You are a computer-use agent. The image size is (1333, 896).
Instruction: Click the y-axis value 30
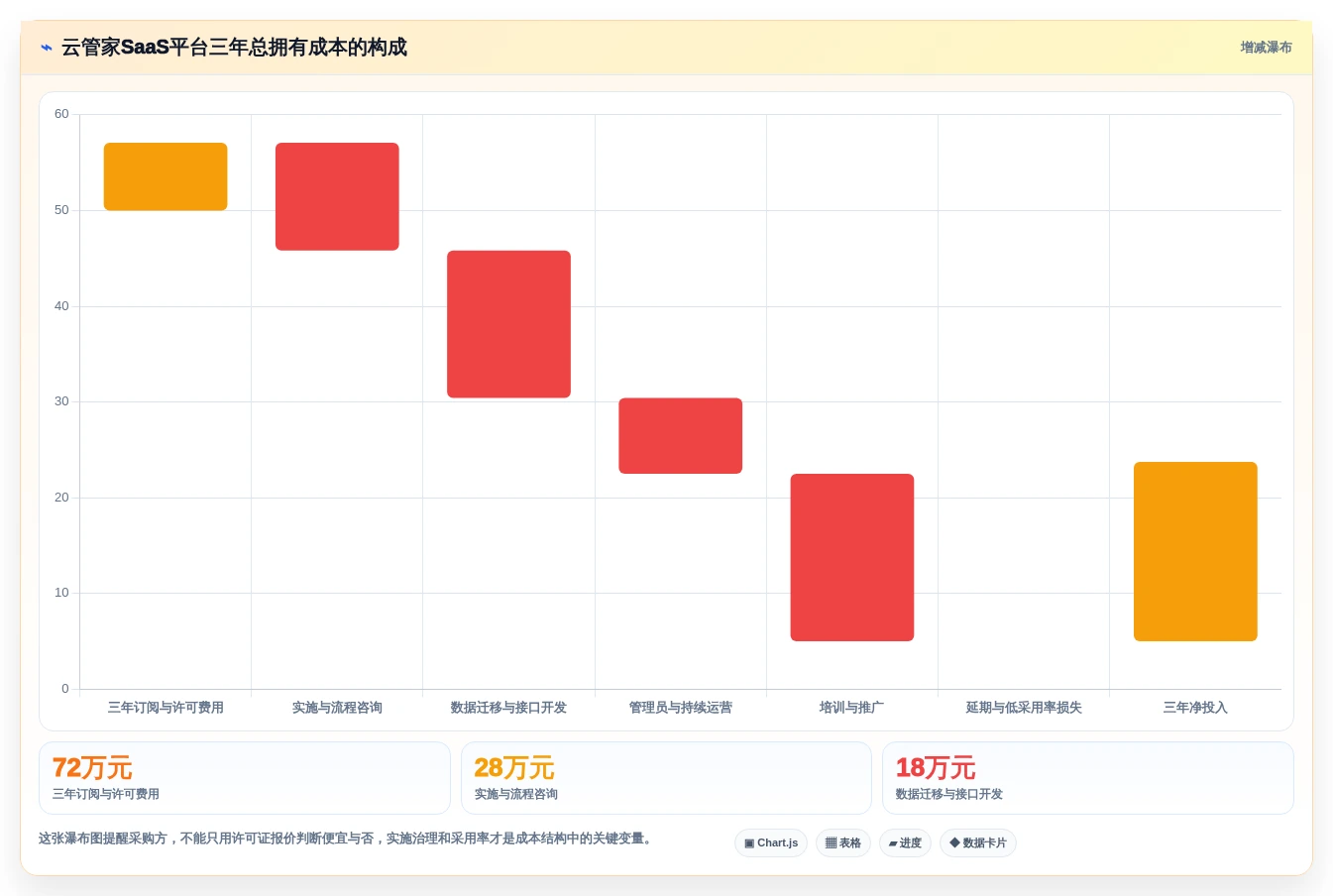(x=61, y=401)
